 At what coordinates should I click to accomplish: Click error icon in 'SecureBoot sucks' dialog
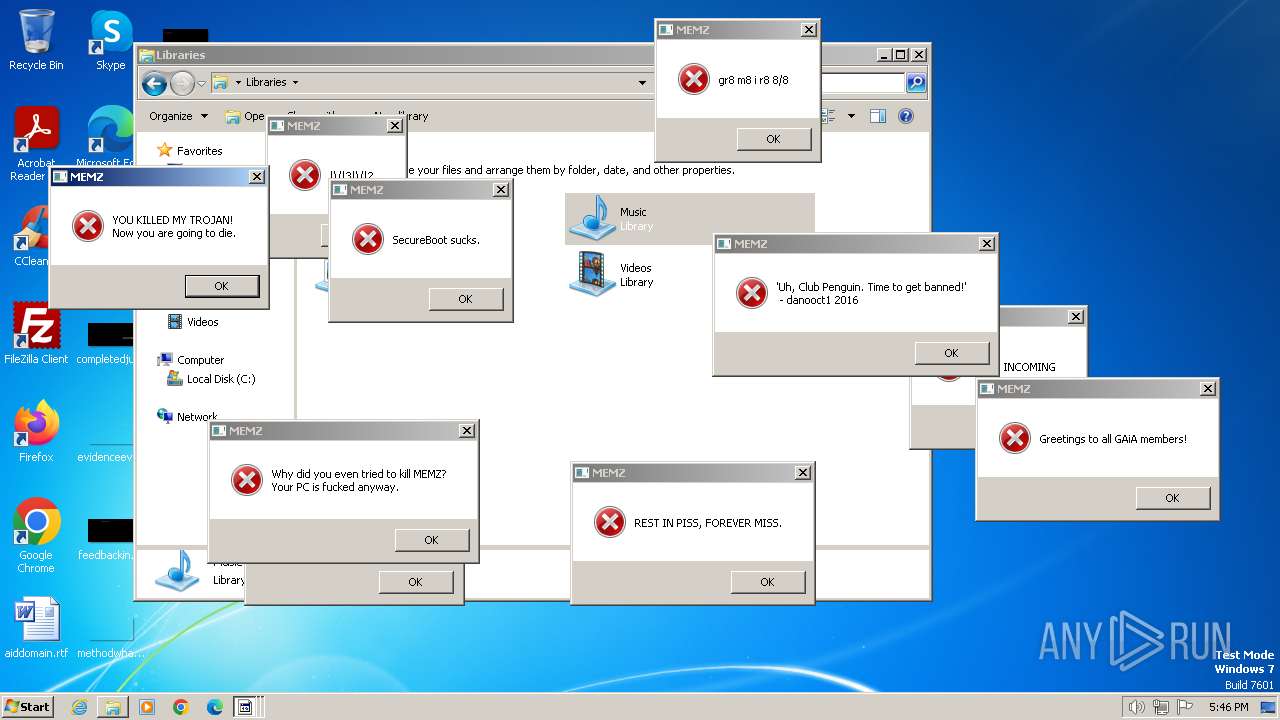pos(368,239)
